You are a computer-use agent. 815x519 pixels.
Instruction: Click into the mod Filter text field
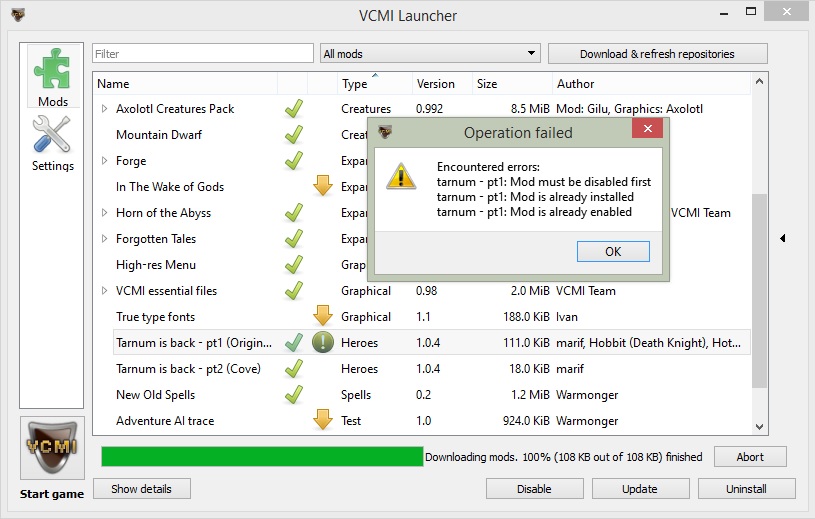click(203, 54)
